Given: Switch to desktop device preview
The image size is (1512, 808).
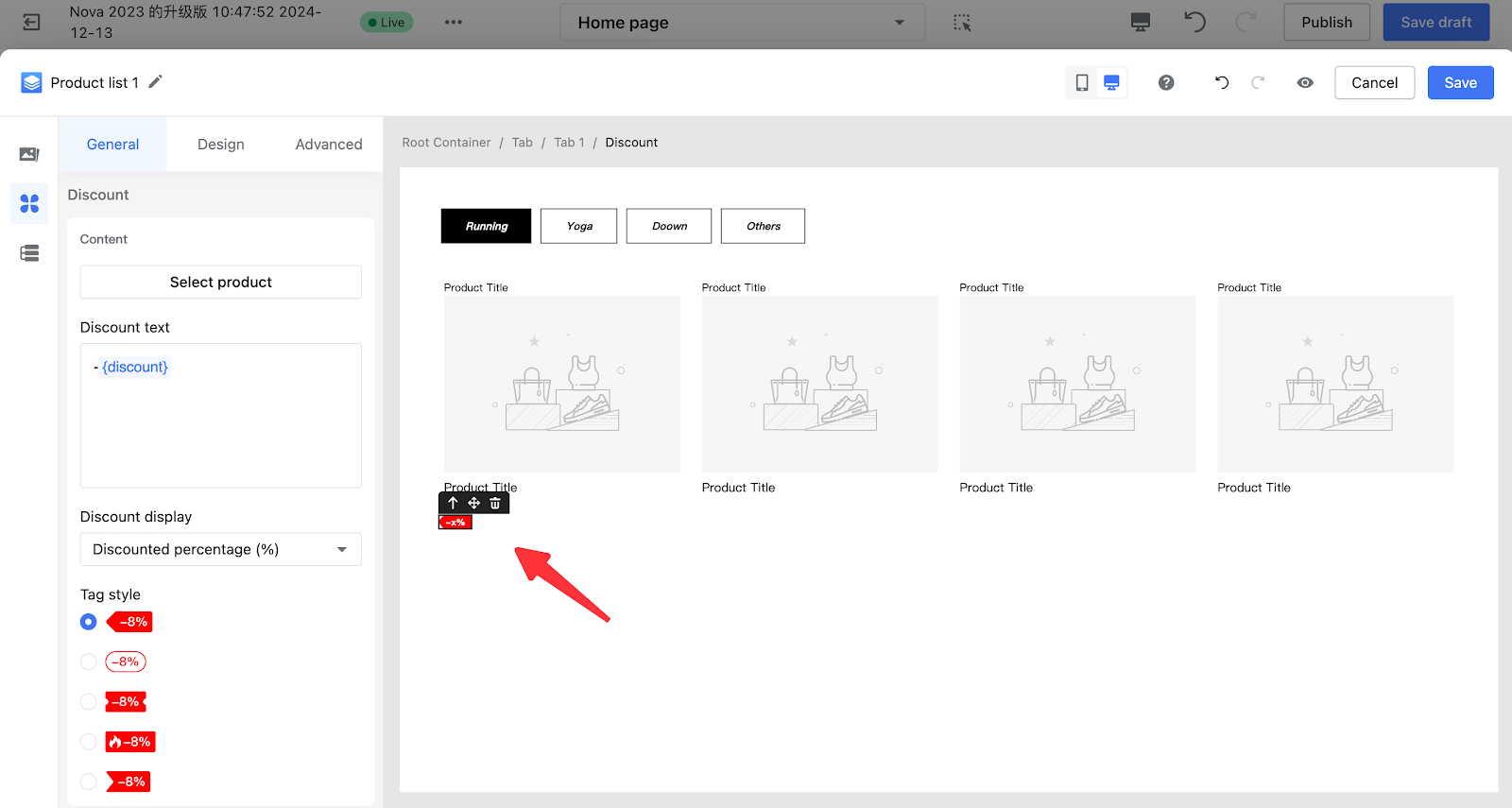Looking at the screenshot, I should [1111, 83].
